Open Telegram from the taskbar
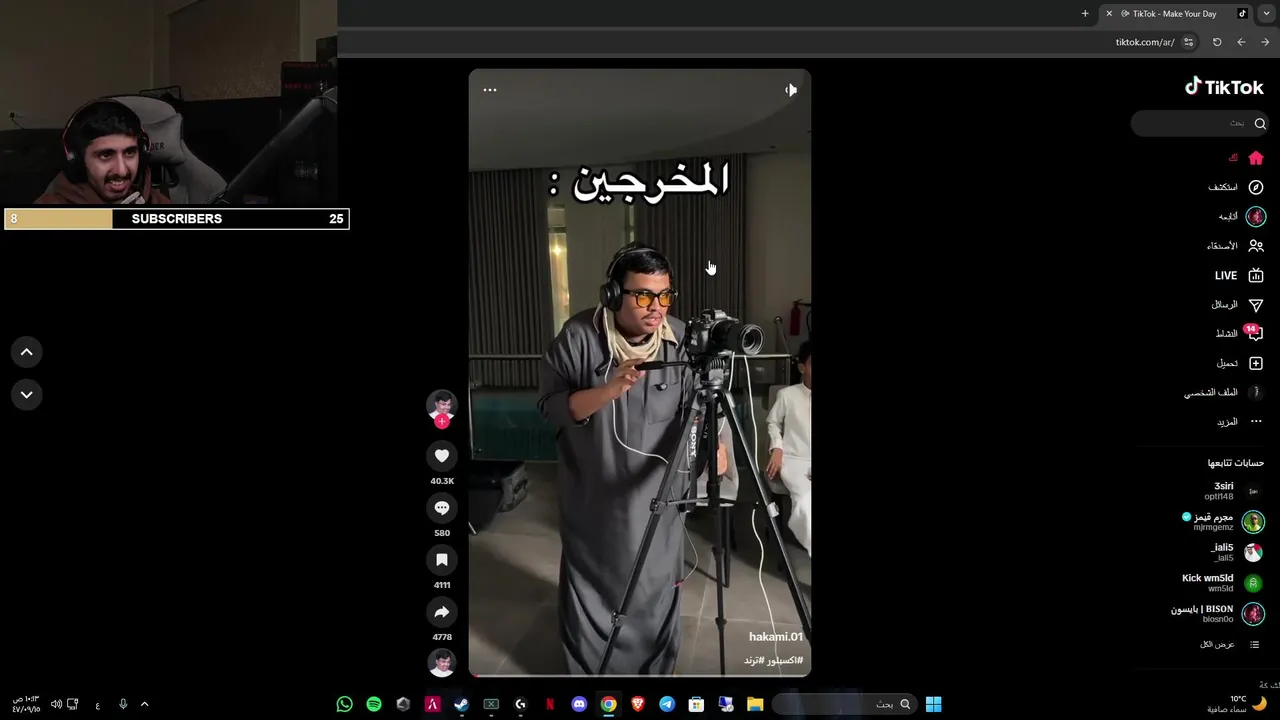This screenshot has height=720, width=1280. [667, 704]
